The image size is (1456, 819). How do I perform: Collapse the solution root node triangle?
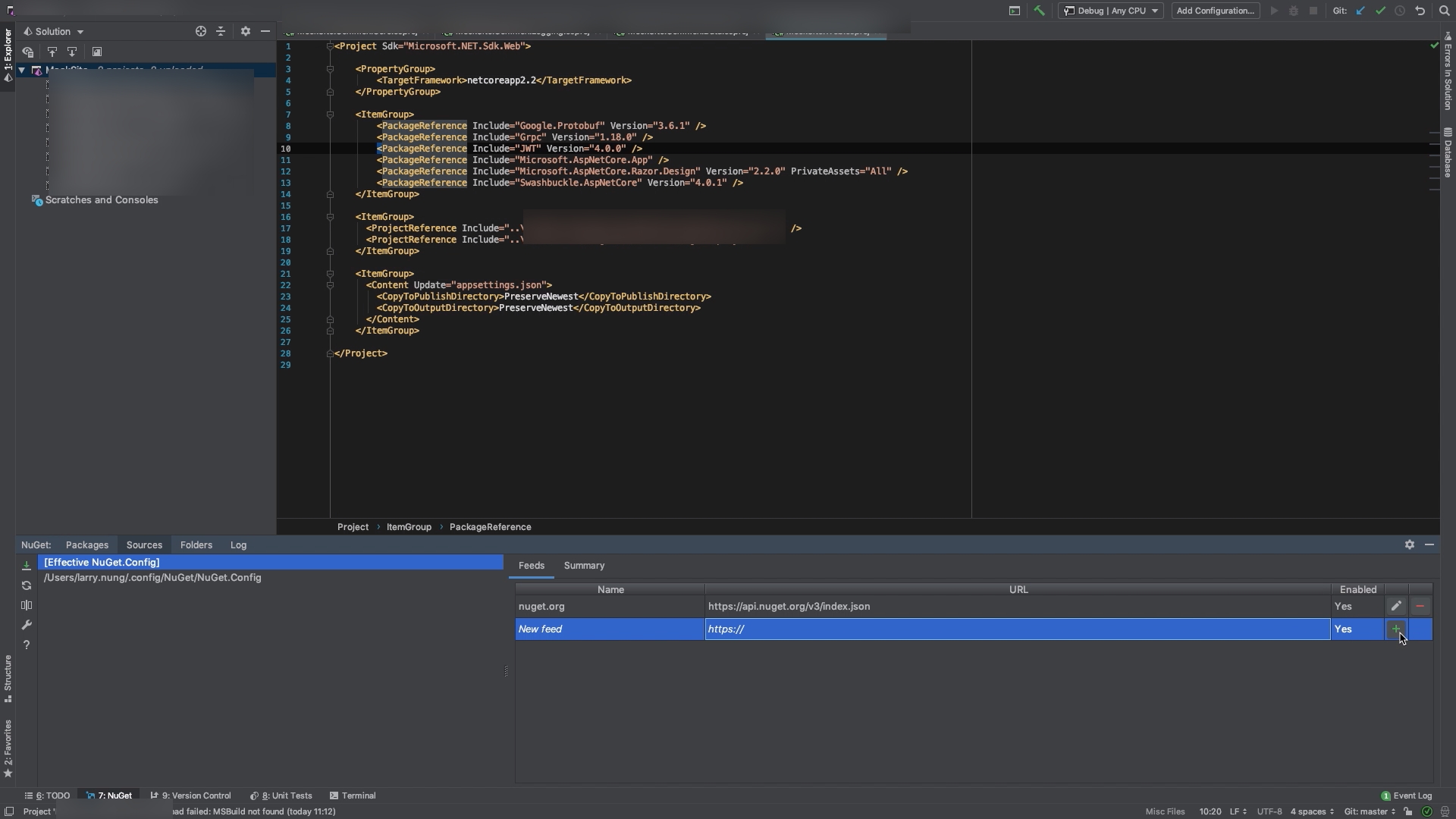22,70
